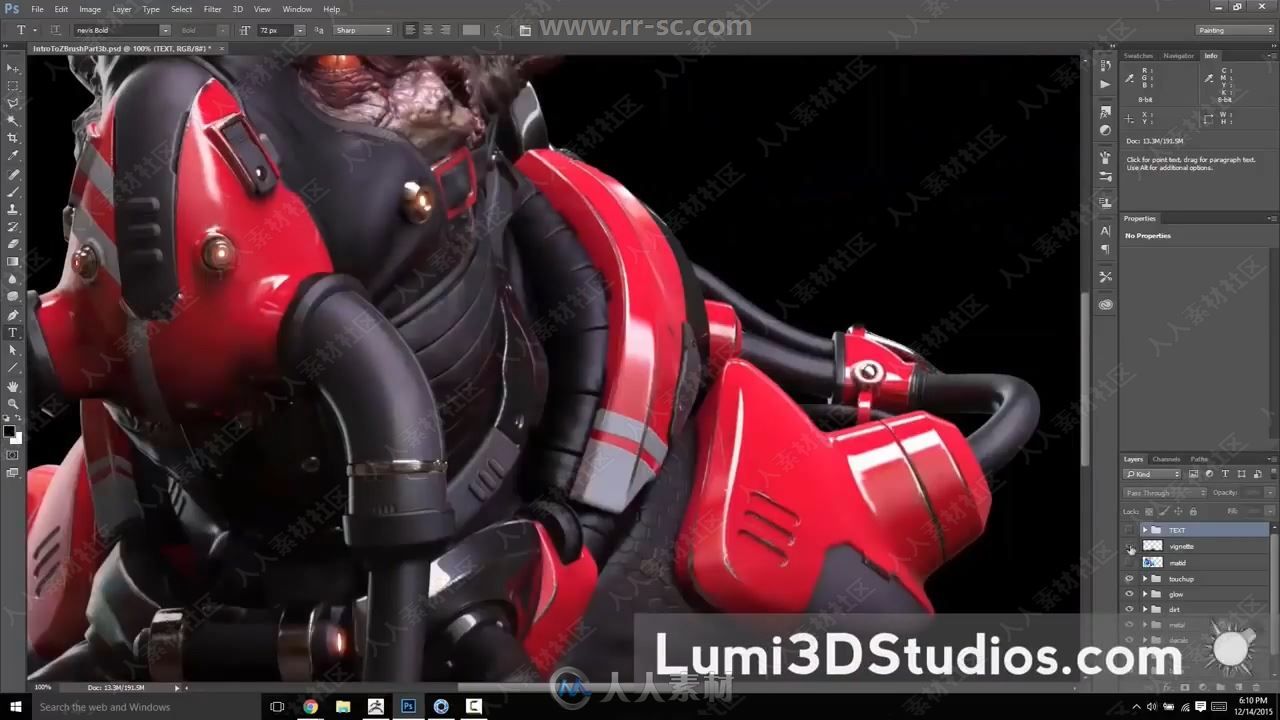Open the Styles fx panel icon
Screen dimensions: 1280x720
[x=1105, y=112]
